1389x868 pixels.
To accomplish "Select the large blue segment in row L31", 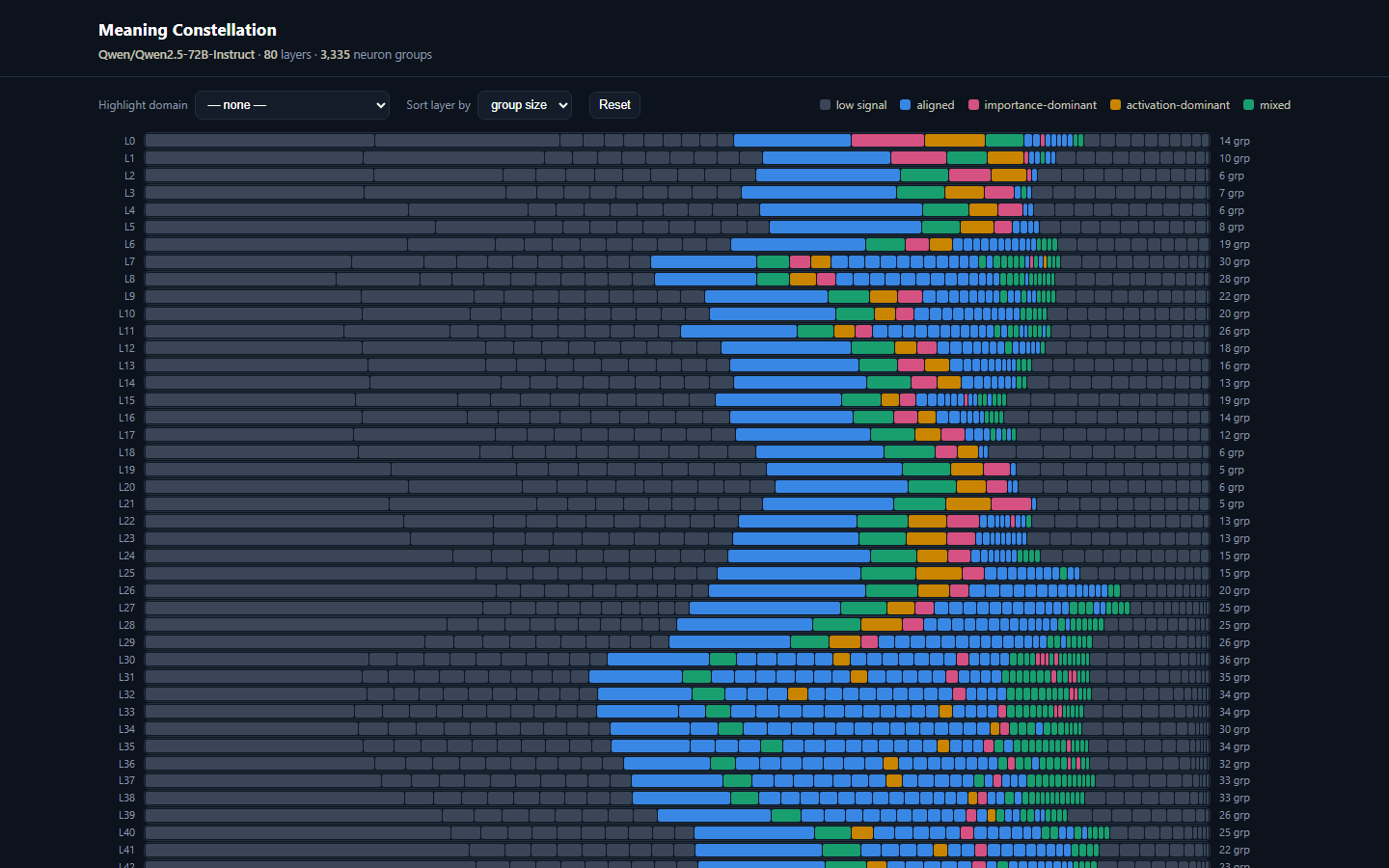I will click(x=636, y=678).
